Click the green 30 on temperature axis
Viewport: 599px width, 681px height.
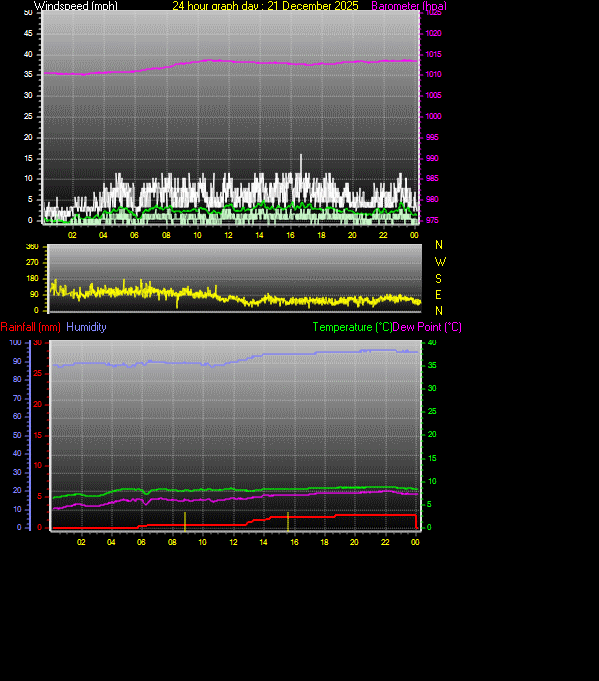point(432,388)
